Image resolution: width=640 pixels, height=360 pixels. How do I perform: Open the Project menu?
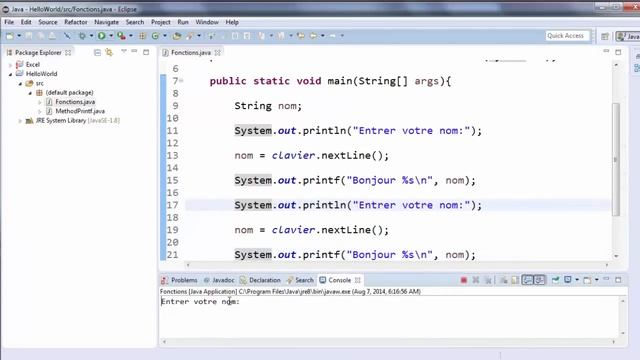point(160,22)
